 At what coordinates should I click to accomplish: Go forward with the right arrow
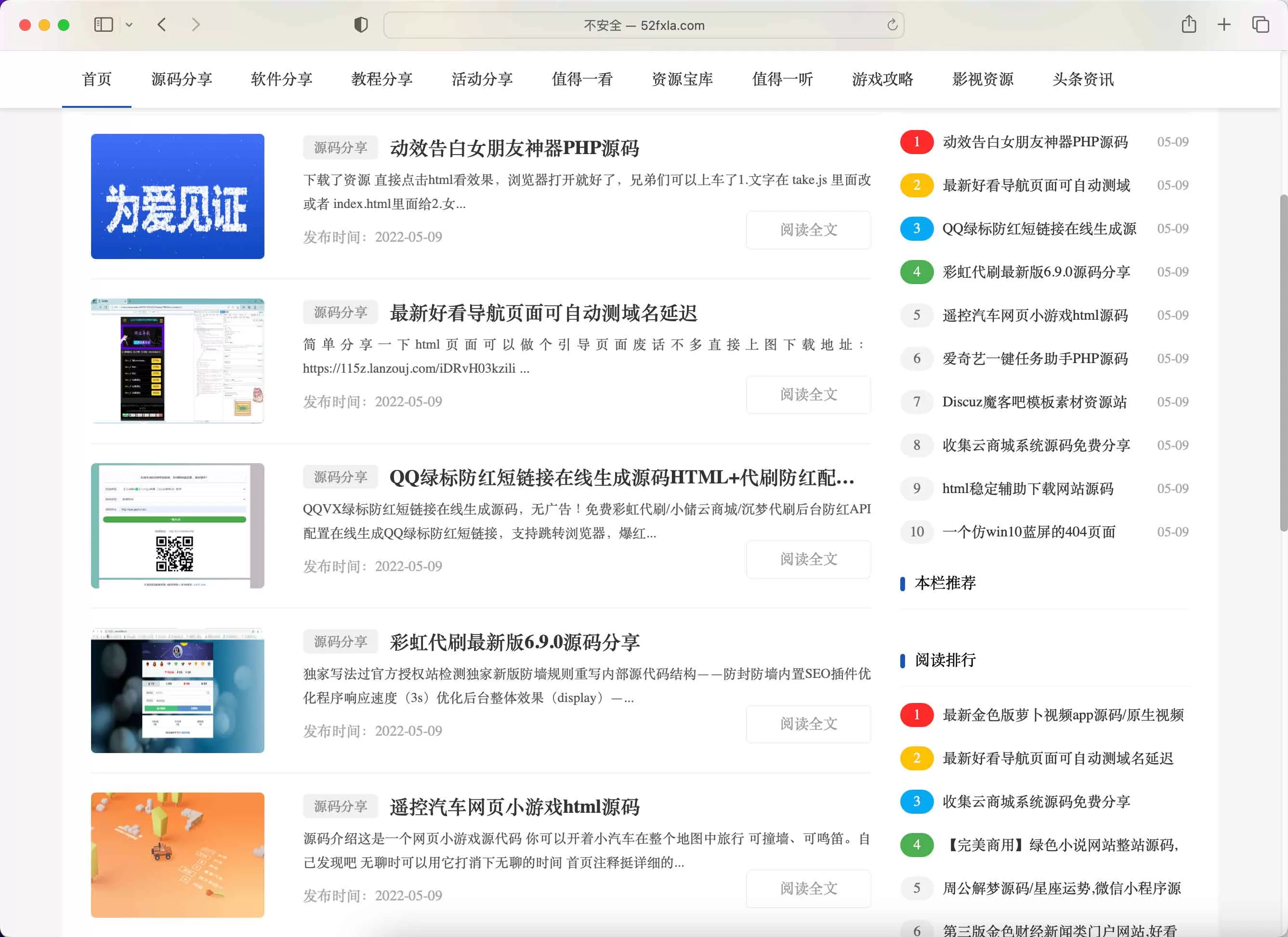point(196,25)
